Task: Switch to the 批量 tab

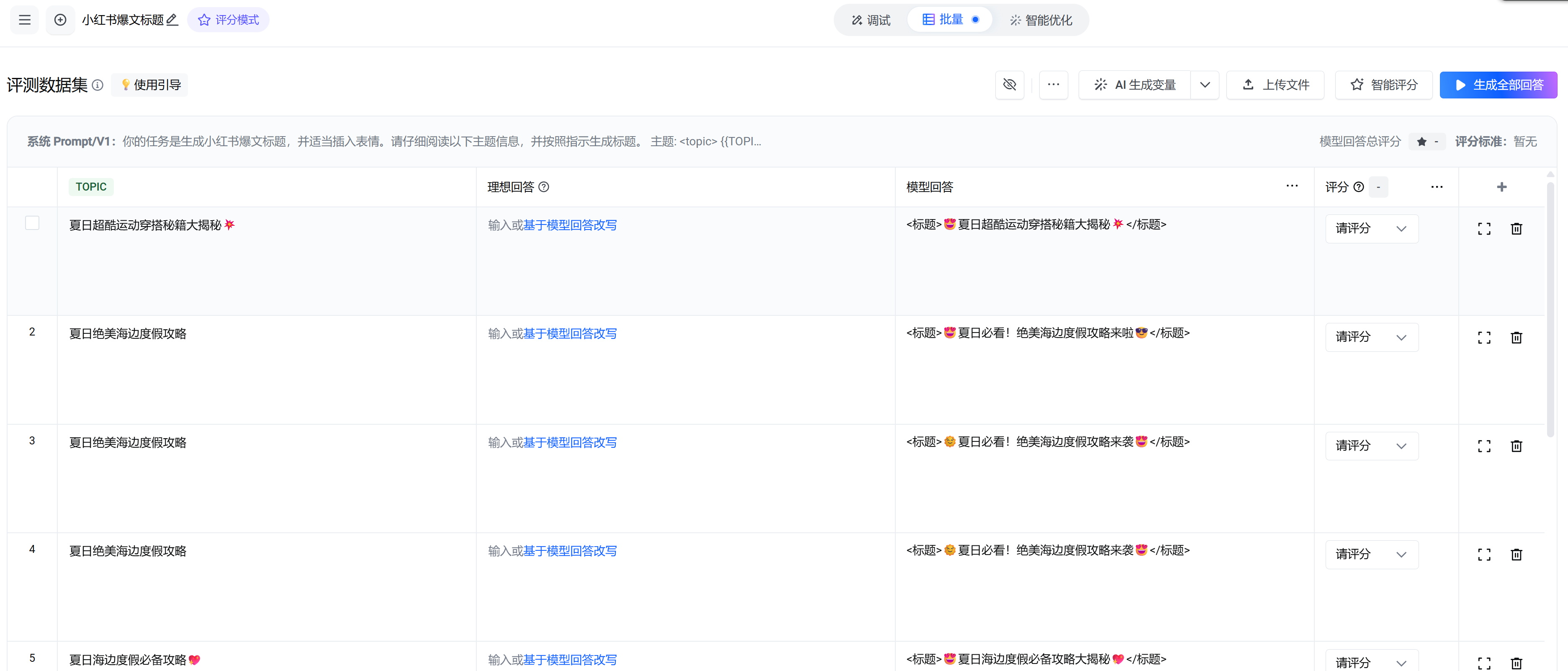Action: coord(950,20)
